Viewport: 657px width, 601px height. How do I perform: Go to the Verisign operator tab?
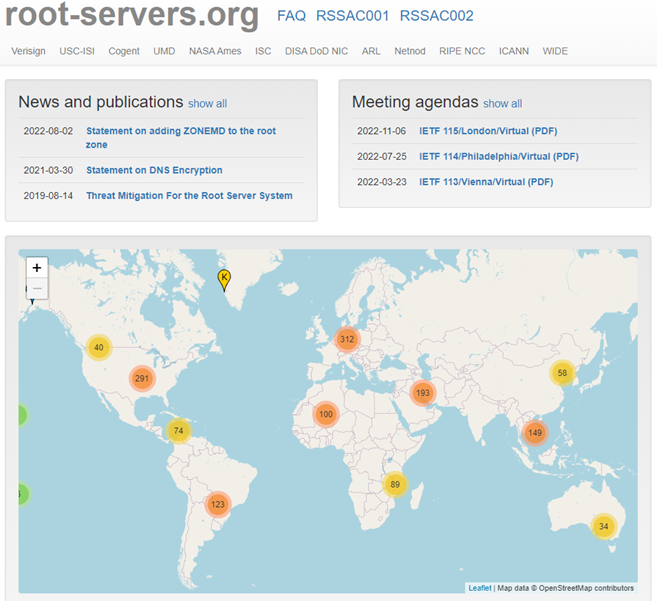pos(28,51)
